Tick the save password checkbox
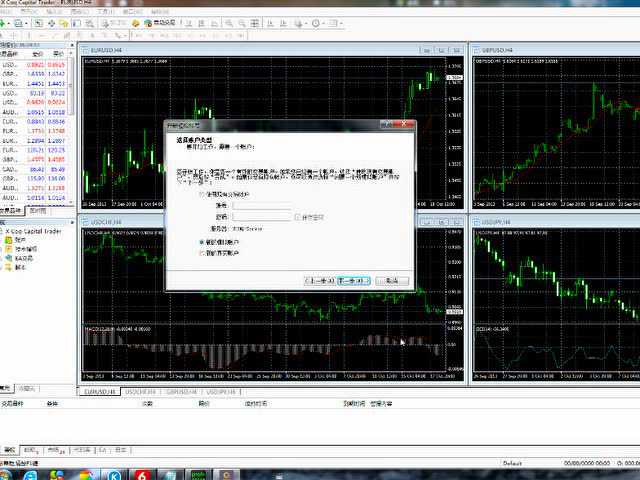The width and height of the screenshot is (640, 480). pos(297,217)
